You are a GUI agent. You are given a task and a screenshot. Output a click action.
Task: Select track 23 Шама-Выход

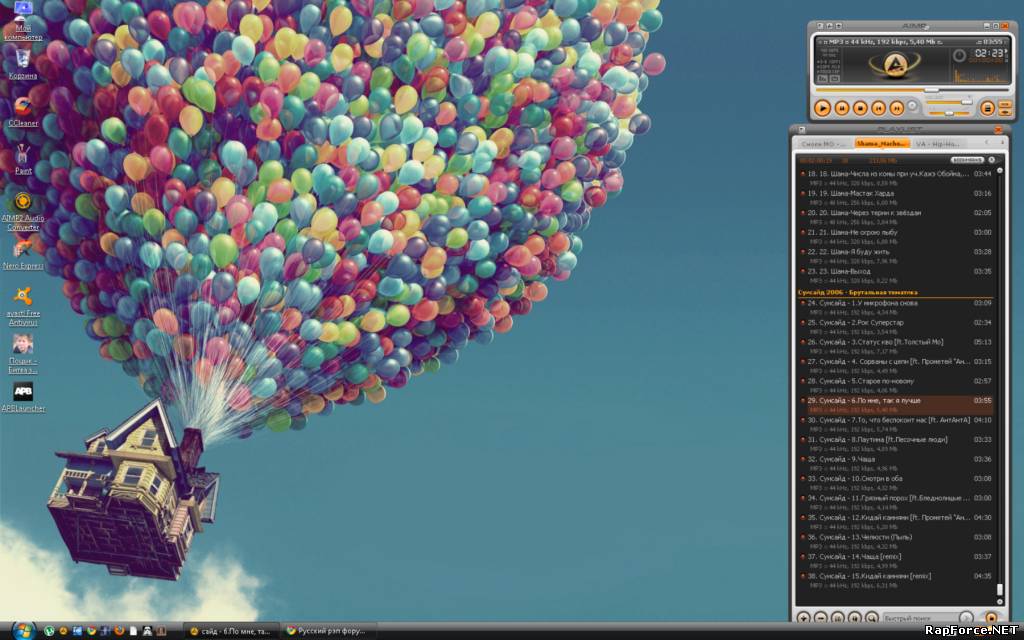(x=896, y=276)
